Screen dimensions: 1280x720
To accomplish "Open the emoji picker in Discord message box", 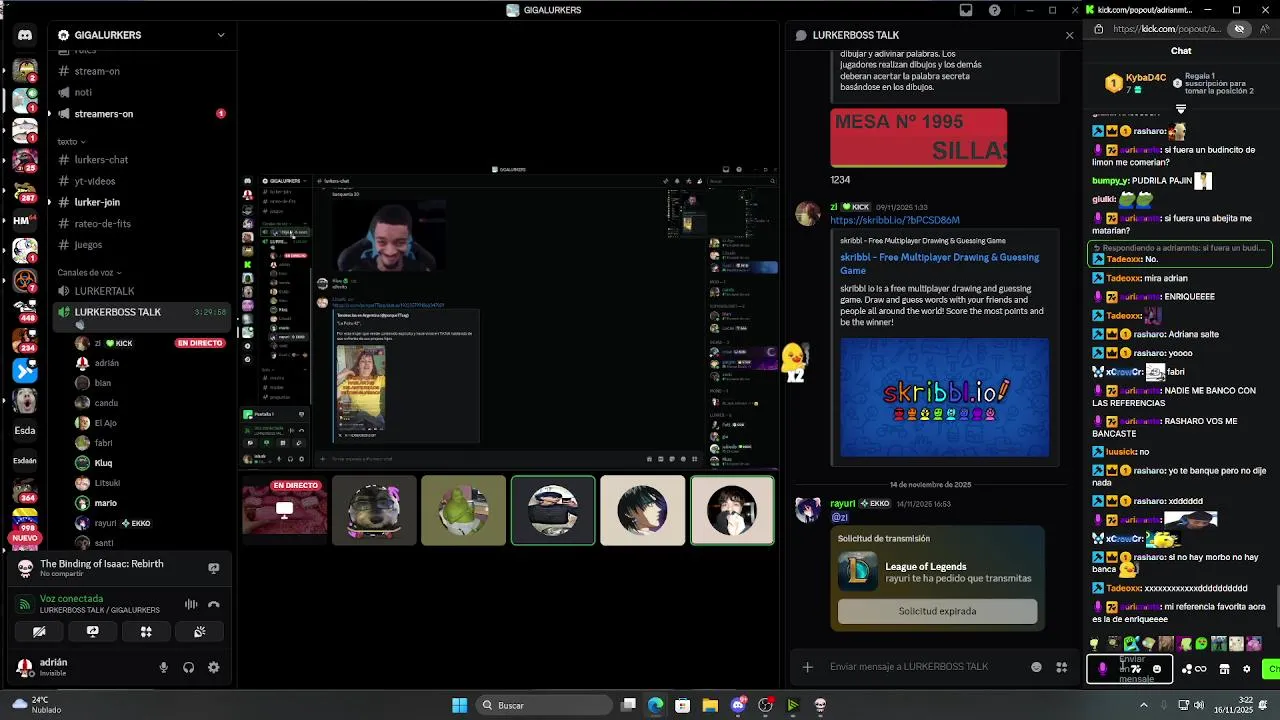I will pyautogui.click(x=1036, y=667).
